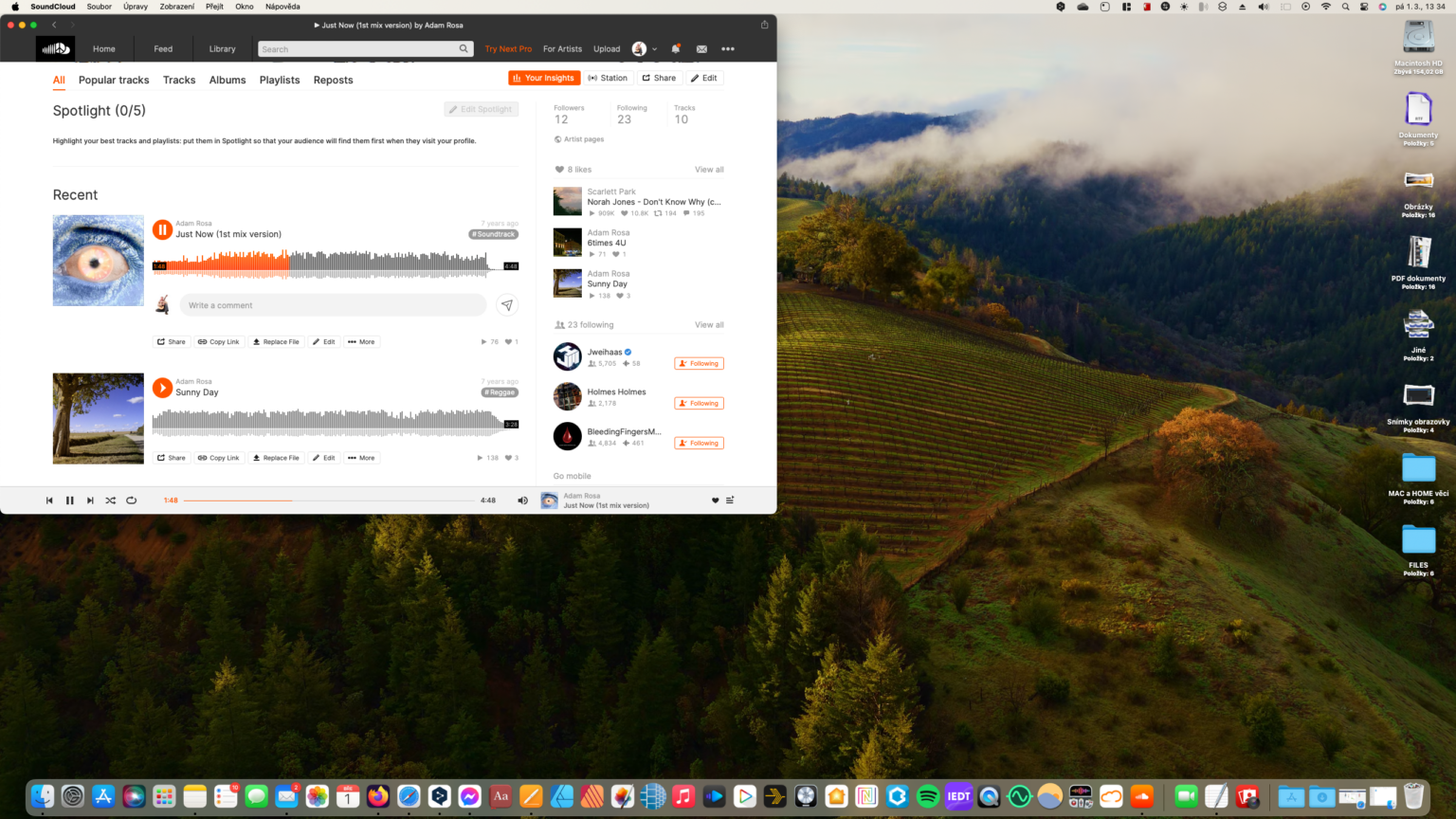
Task: Like the current track with the heart icon
Action: [715, 500]
